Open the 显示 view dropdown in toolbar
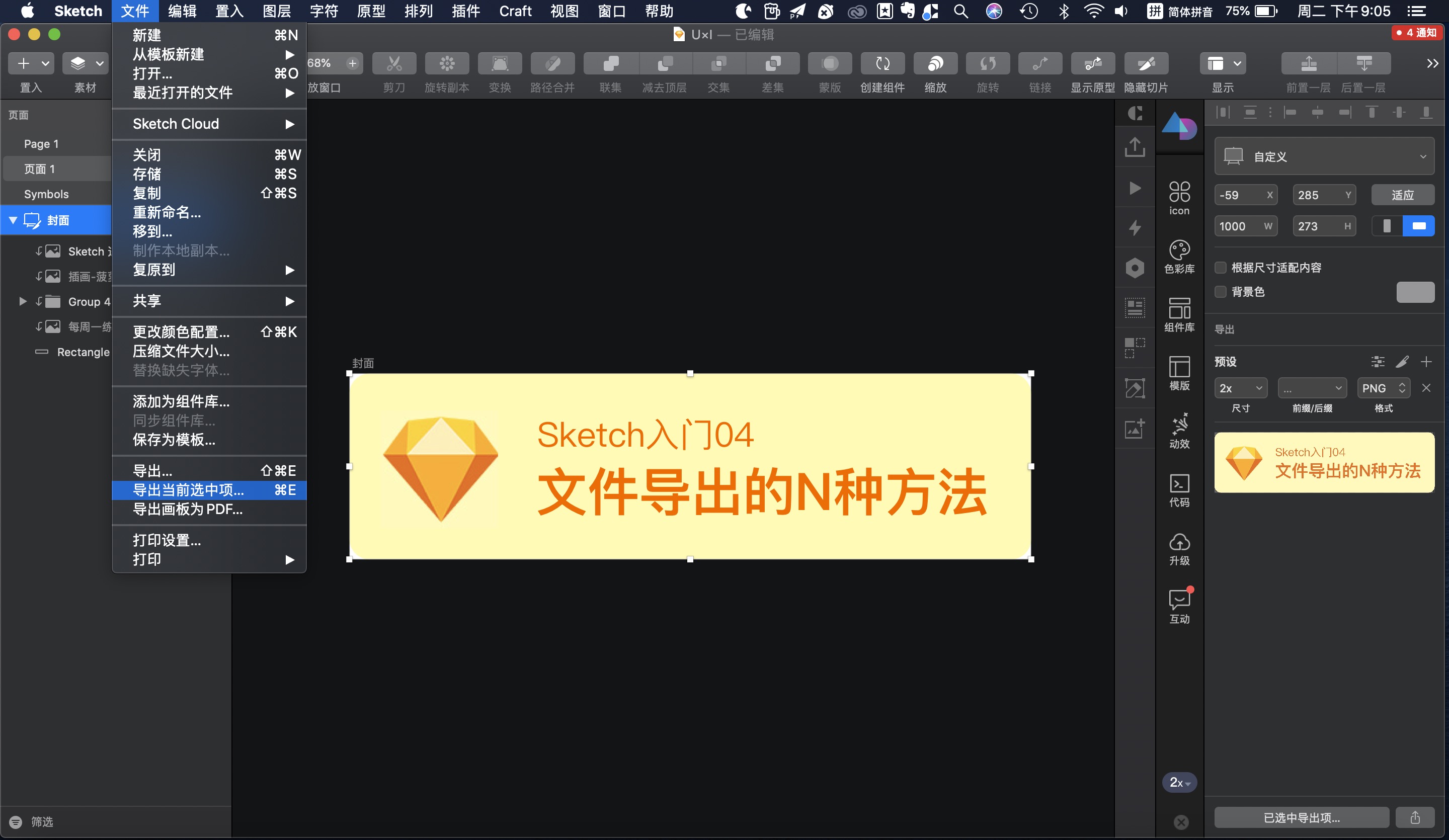Image resolution: width=1449 pixels, height=840 pixels. (1223, 64)
